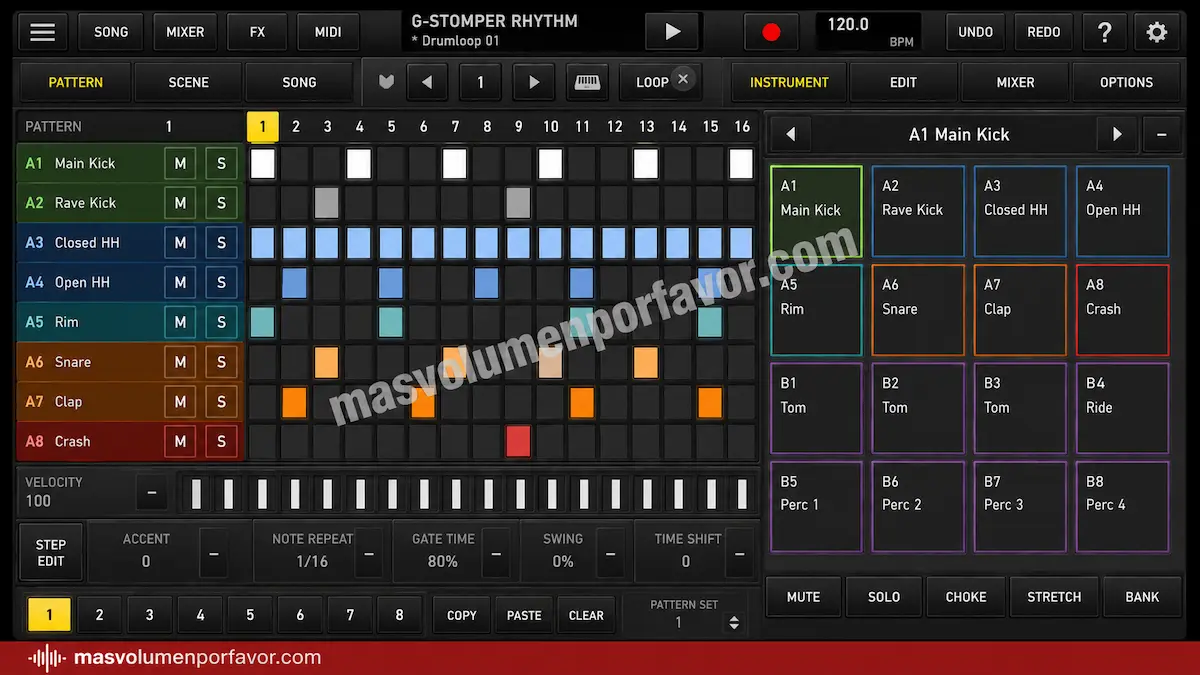Tap the A3 Closed HH pad
The width and height of the screenshot is (1200, 675).
[x=1020, y=211]
